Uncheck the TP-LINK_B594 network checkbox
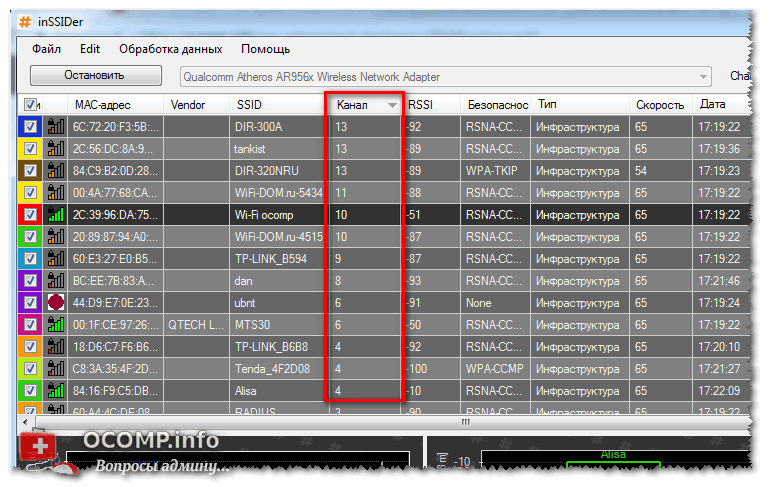 coord(30,259)
